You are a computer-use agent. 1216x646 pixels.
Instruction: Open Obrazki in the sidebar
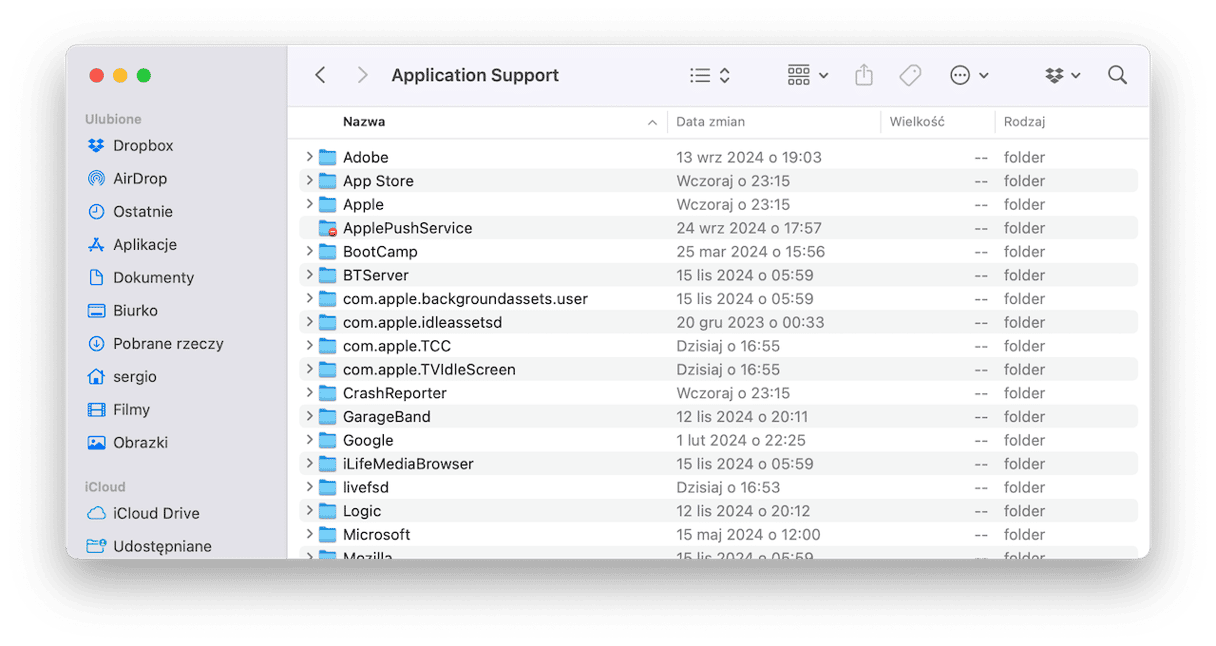click(x=127, y=442)
